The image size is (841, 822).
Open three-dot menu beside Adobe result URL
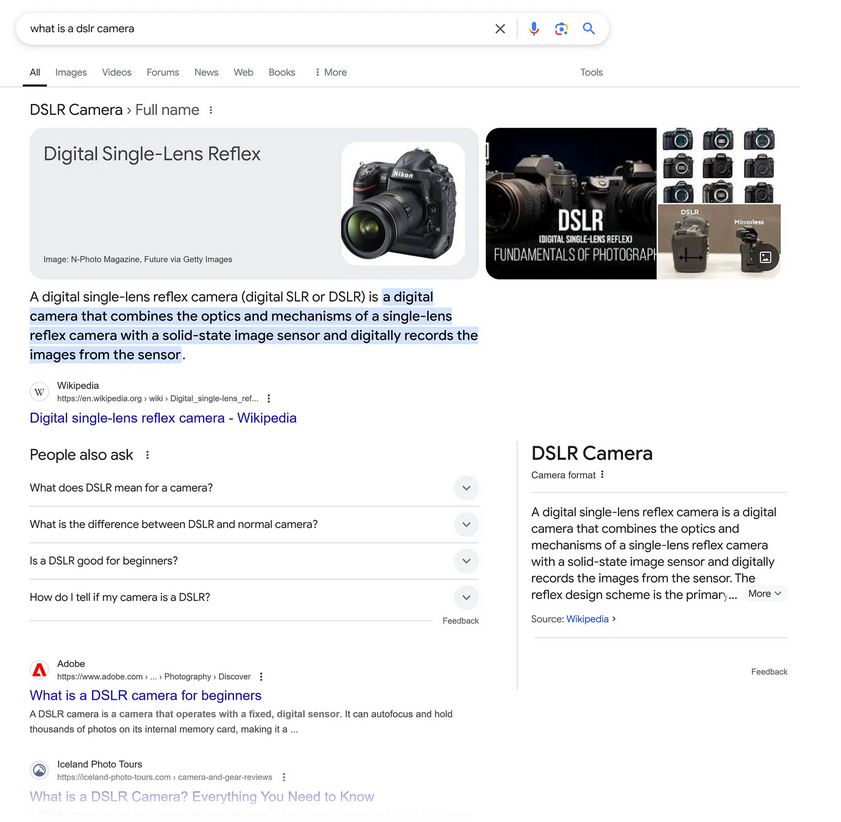click(261, 677)
